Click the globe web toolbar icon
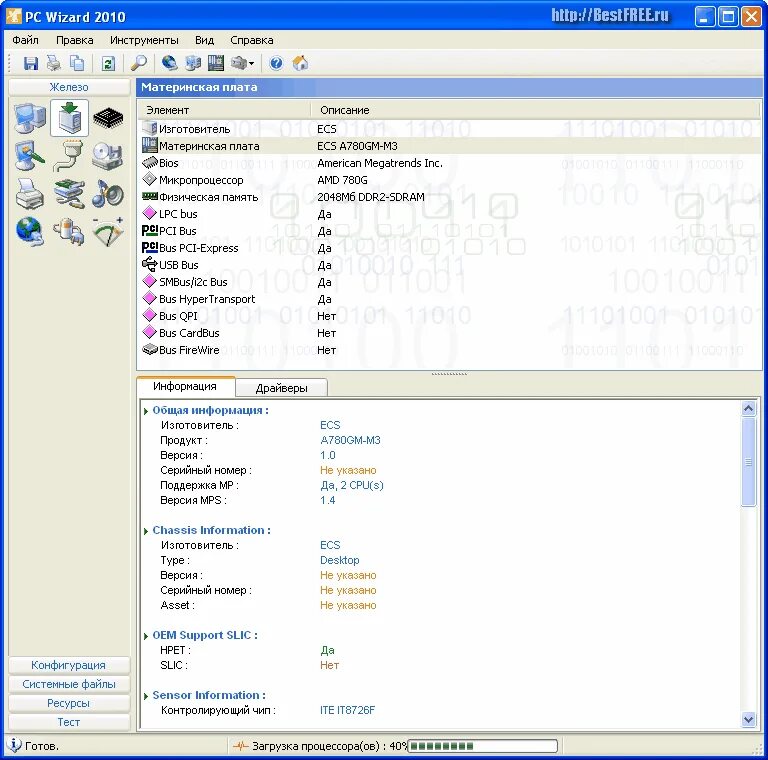 click(169, 63)
